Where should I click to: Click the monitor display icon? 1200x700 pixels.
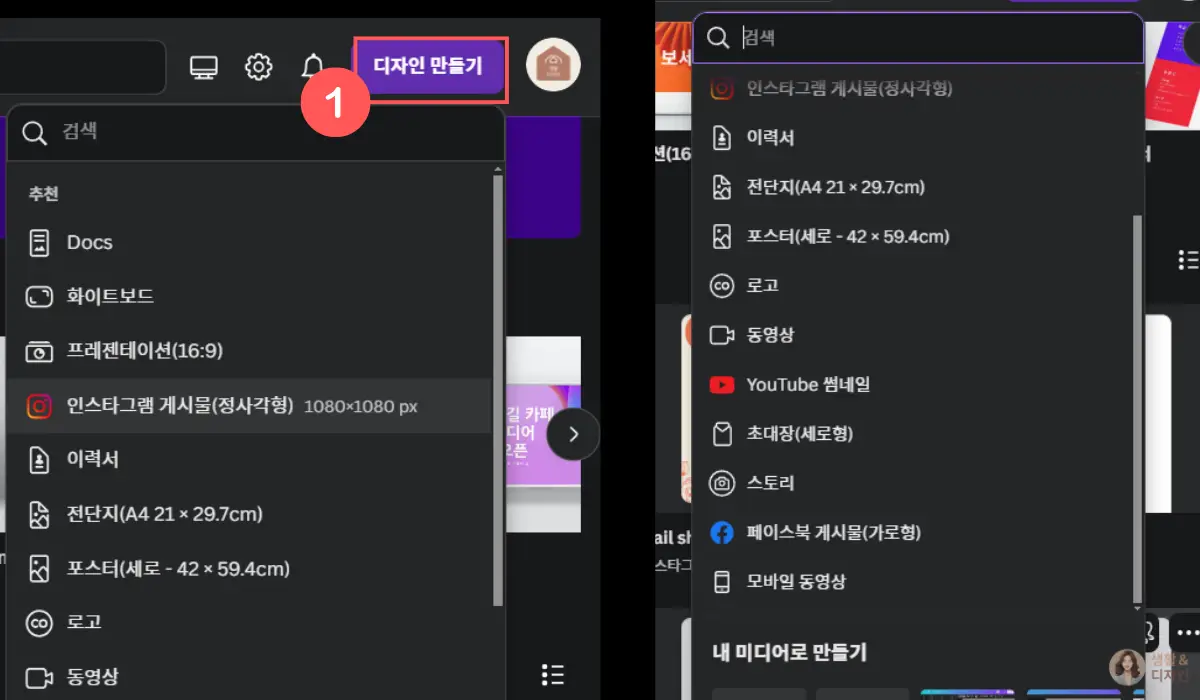(205, 67)
